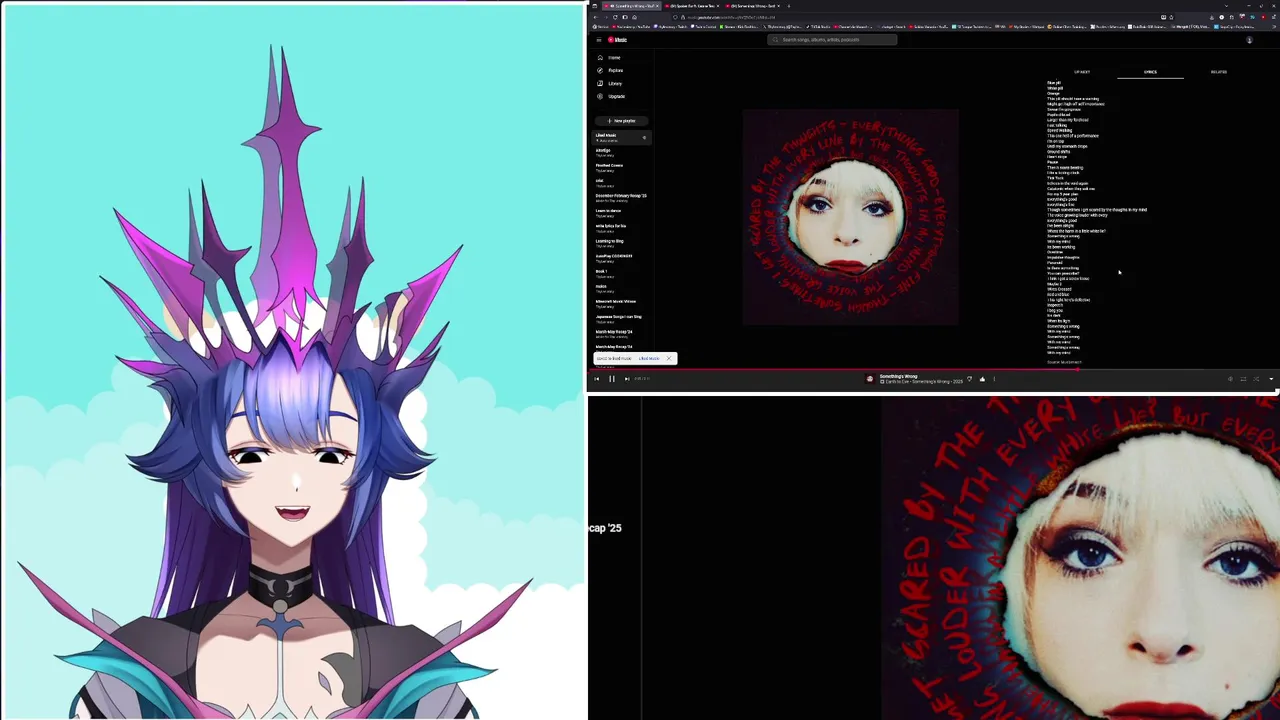Seek on the red song progress bar

934,369
